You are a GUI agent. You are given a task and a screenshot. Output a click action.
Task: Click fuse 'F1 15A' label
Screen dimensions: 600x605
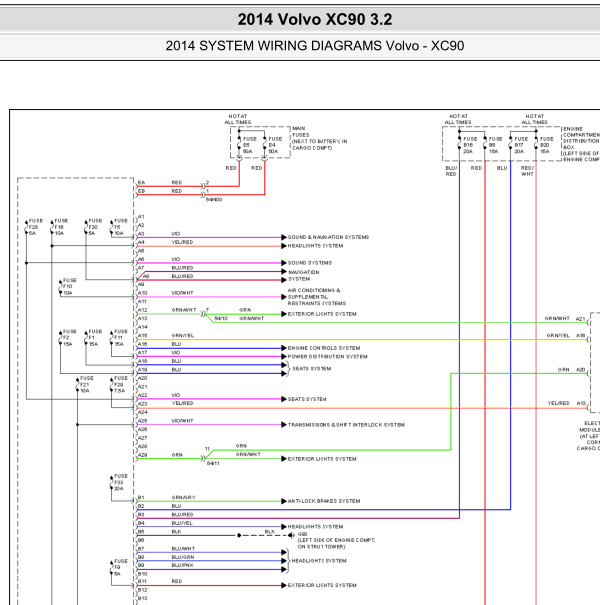(95, 338)
